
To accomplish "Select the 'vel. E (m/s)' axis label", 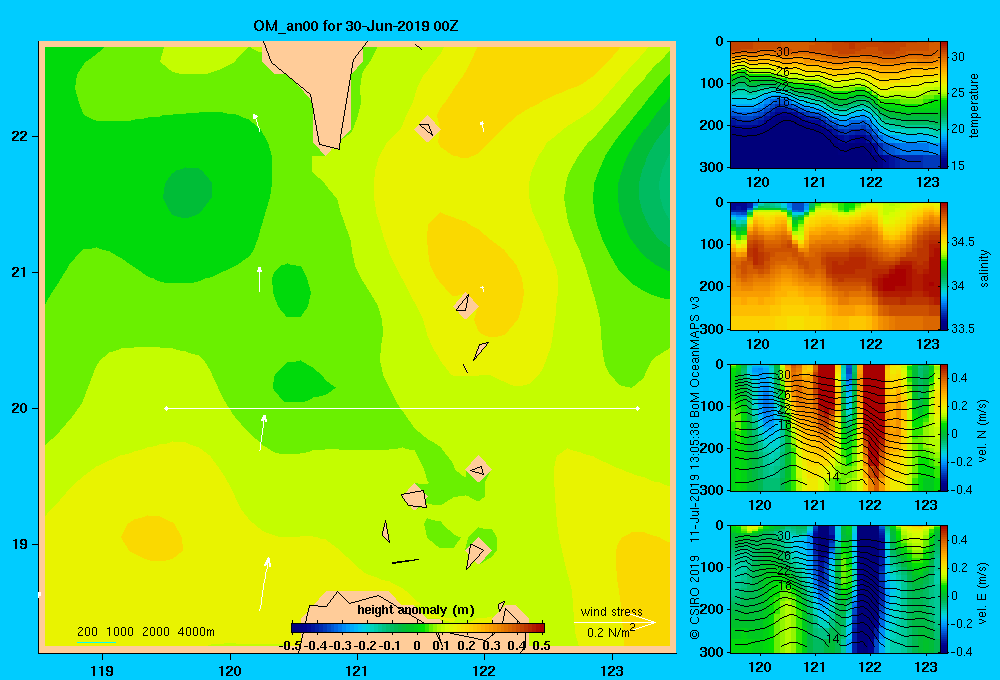I will (x=982, y=592).
